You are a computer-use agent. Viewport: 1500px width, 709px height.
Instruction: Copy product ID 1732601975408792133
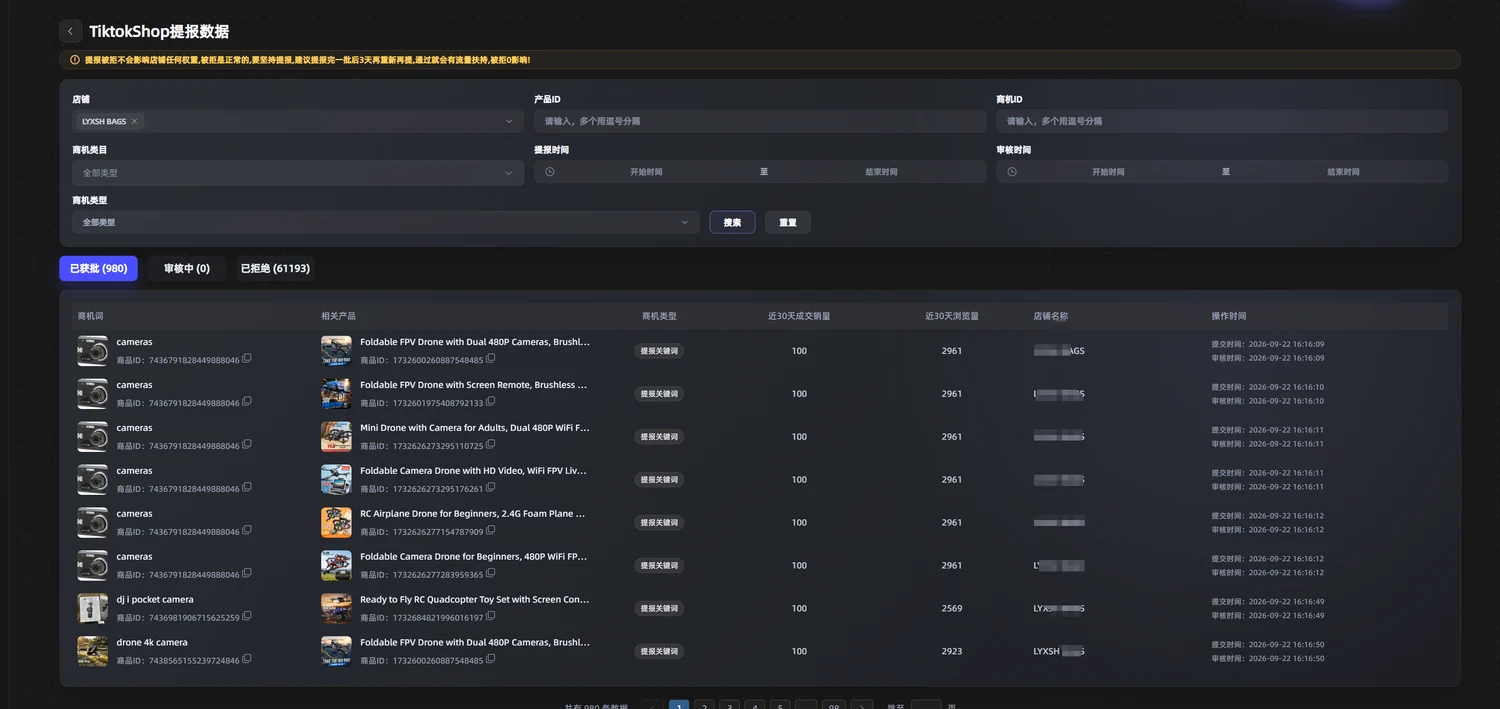490,402
